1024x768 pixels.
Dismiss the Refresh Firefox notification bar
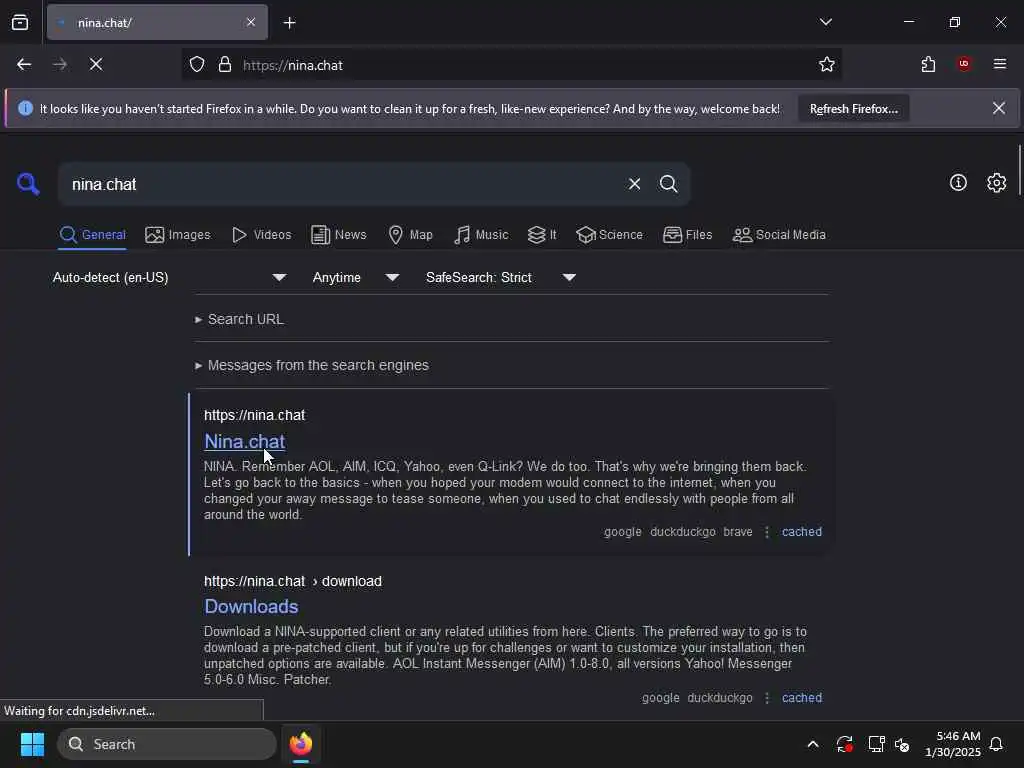999,108
